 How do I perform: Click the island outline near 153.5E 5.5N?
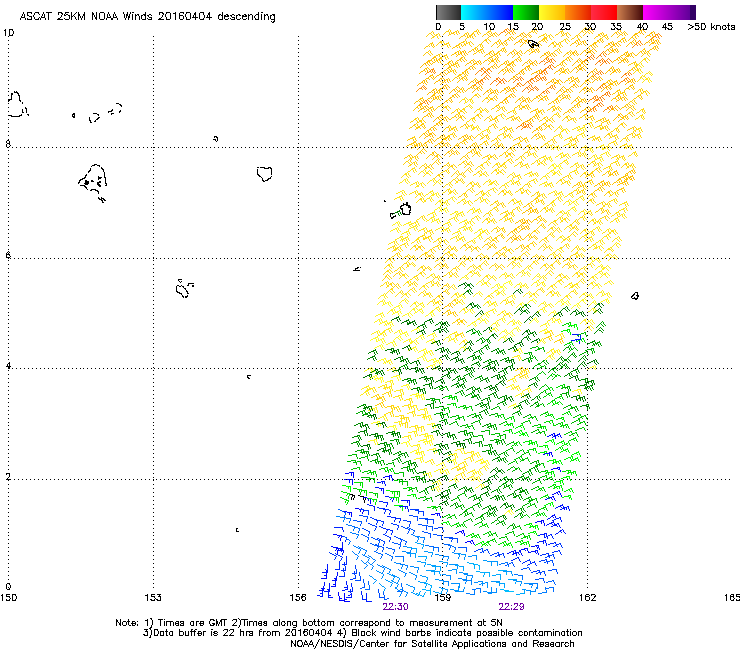pyautogui.click(x=184, y=288)
